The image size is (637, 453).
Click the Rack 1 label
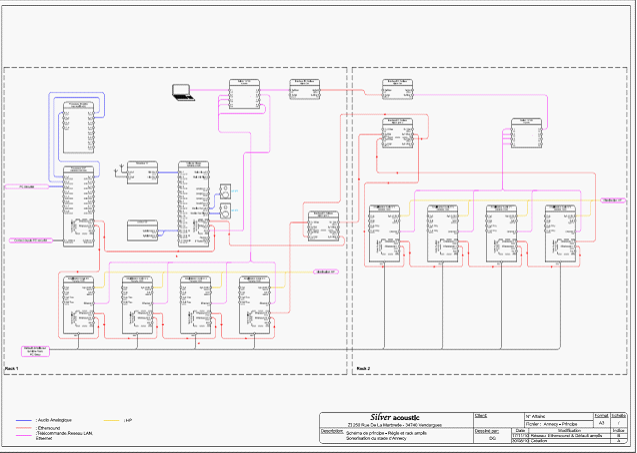[x=13, y=369]
